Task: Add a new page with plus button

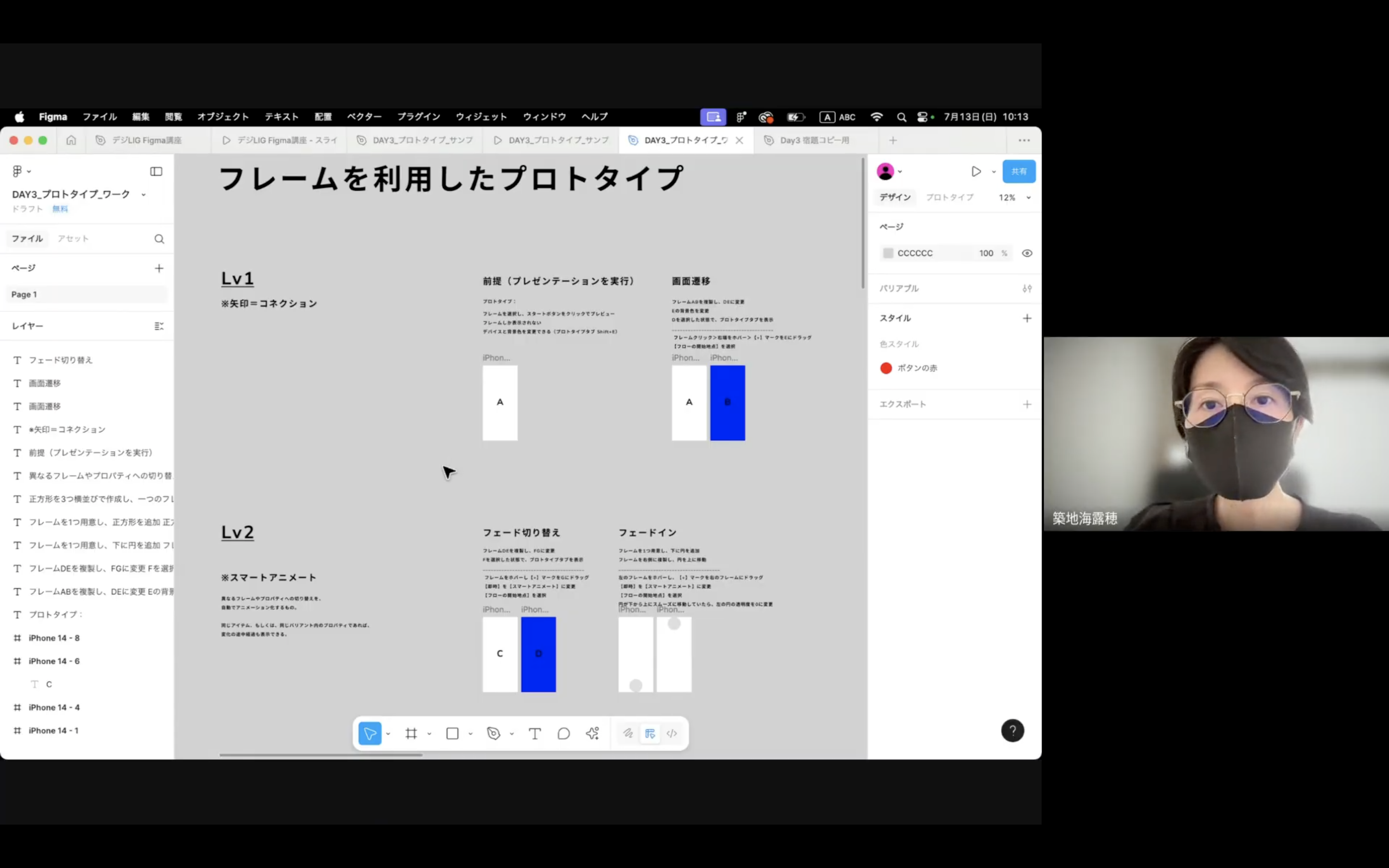Action: click(x=159, y=268)
